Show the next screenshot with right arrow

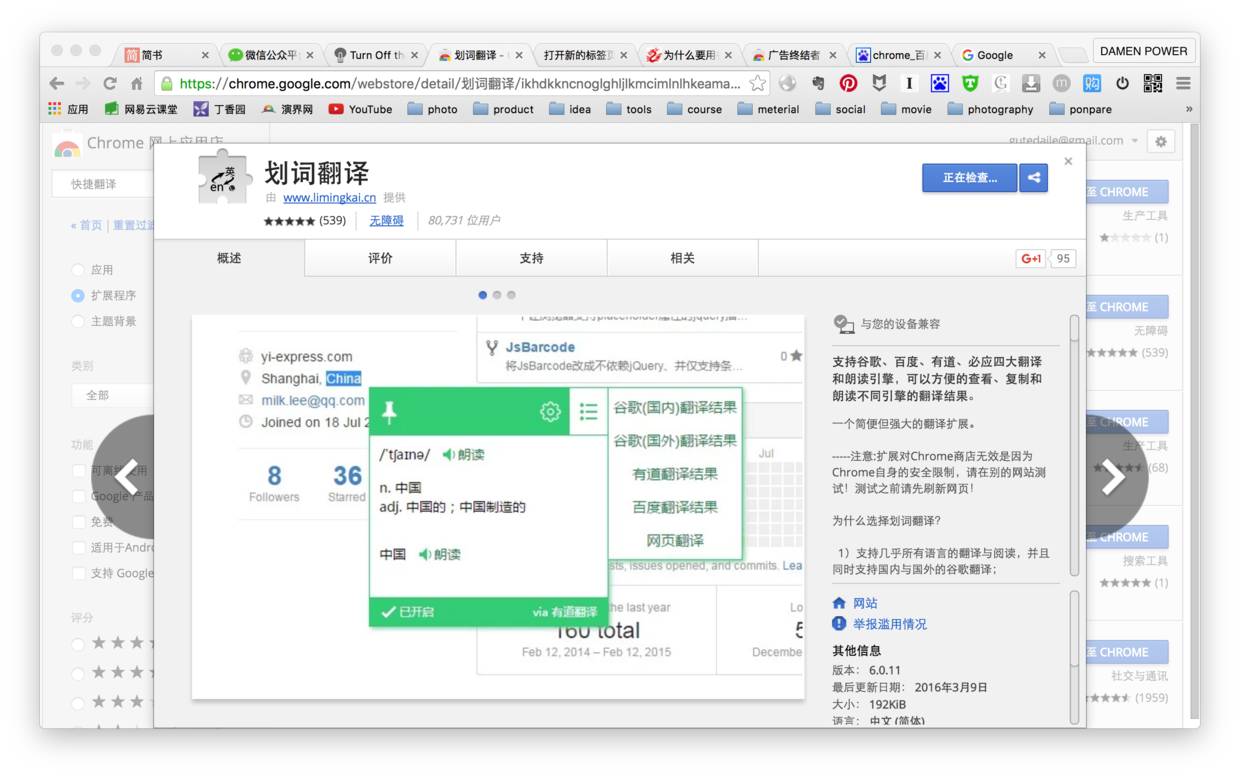click(x=1113, y=477)
